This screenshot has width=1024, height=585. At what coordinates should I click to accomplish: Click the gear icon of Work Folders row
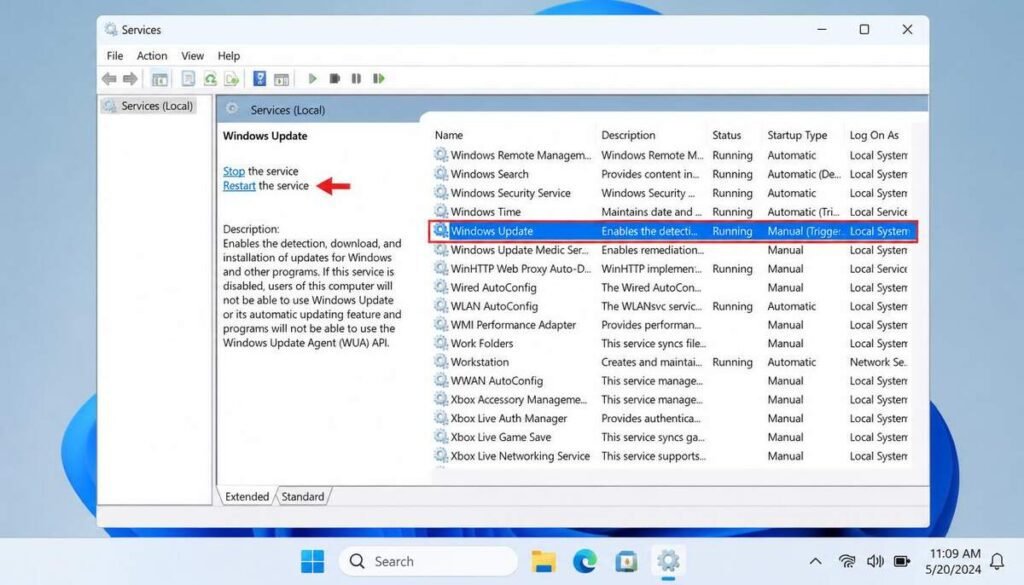tap(441, 343)
